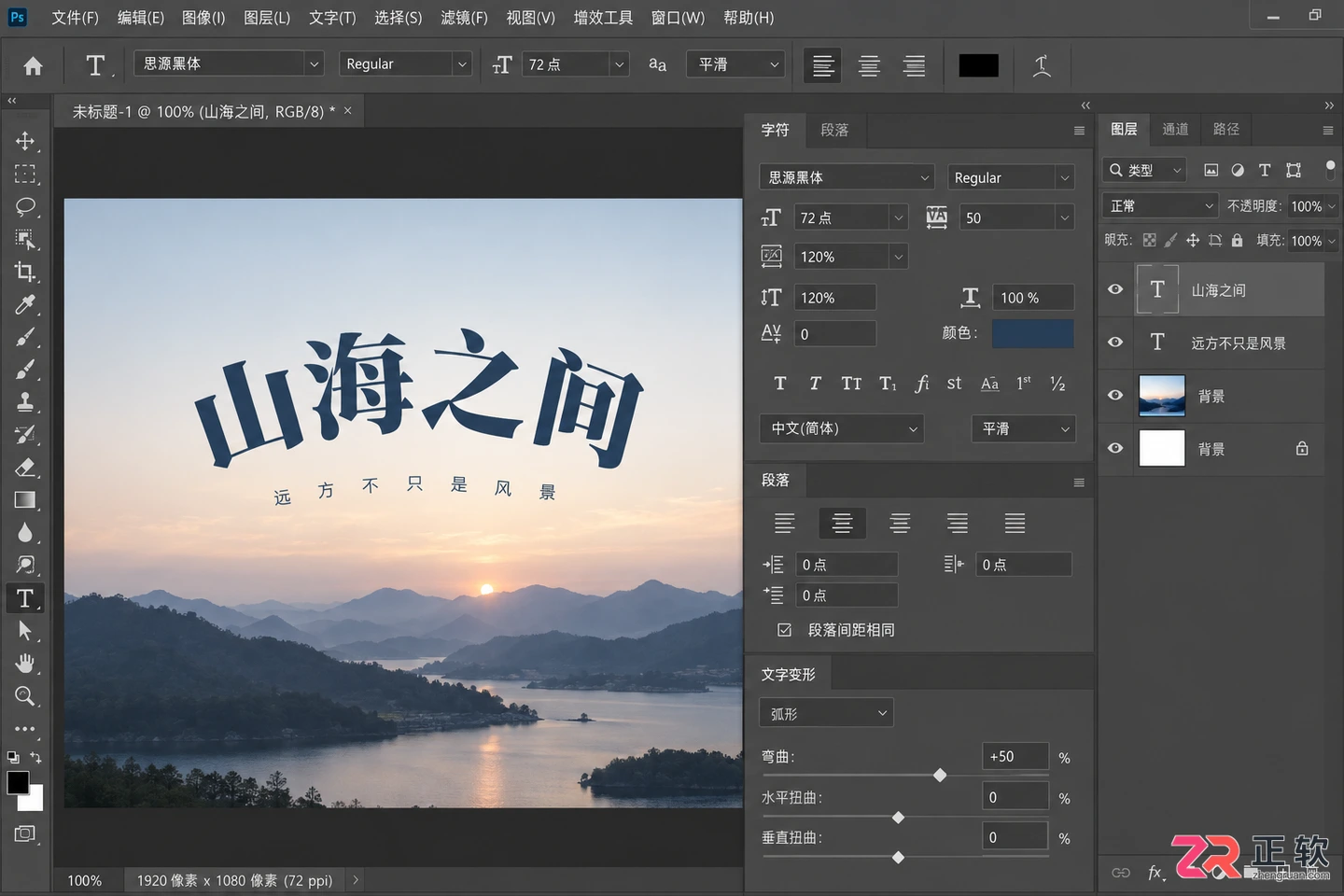
Task: Switch to the 段落 tab beside 字符
Action: tap(834, 130)
